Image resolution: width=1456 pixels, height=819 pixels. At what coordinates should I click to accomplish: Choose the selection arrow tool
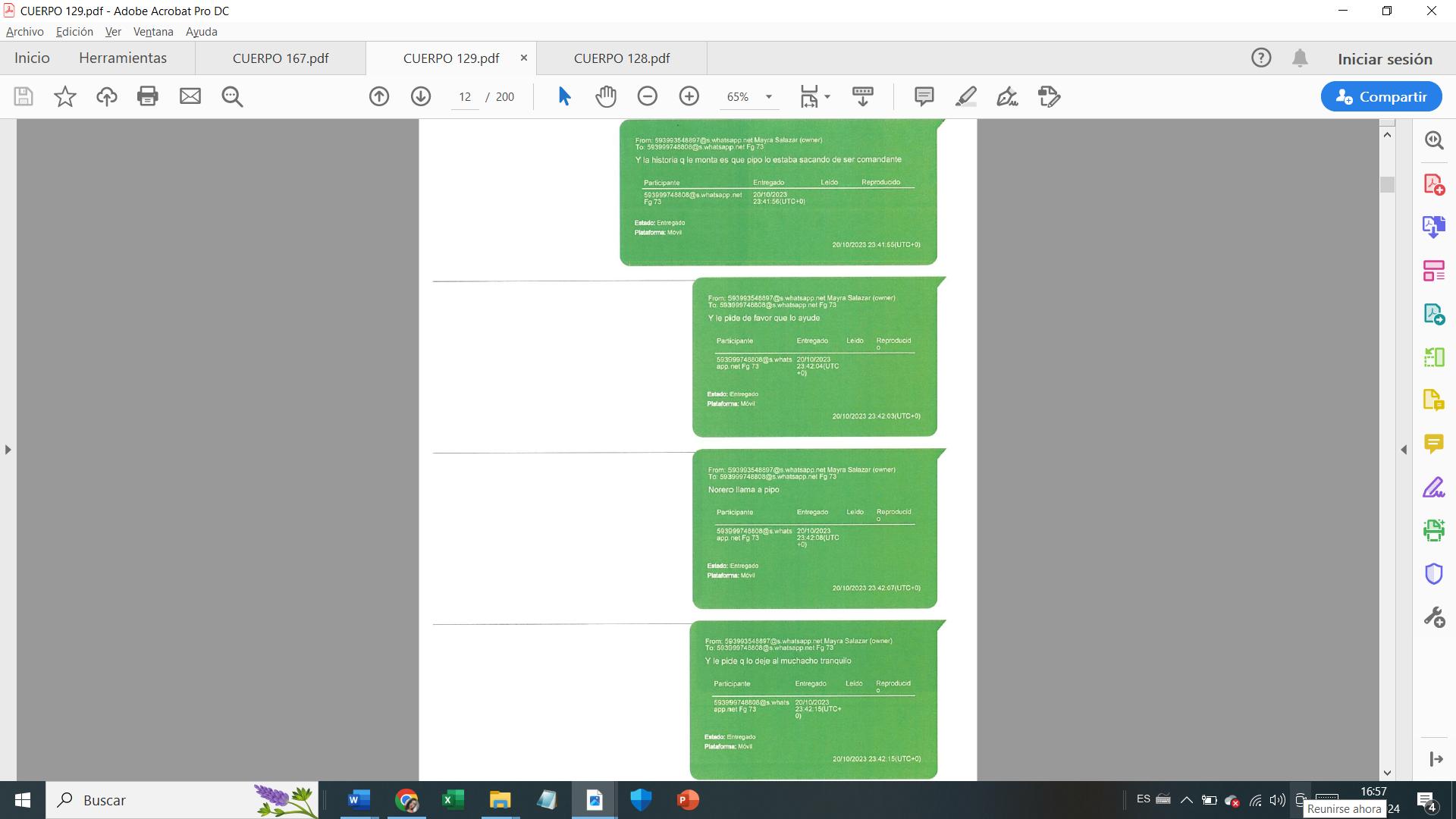coord(564,96)
